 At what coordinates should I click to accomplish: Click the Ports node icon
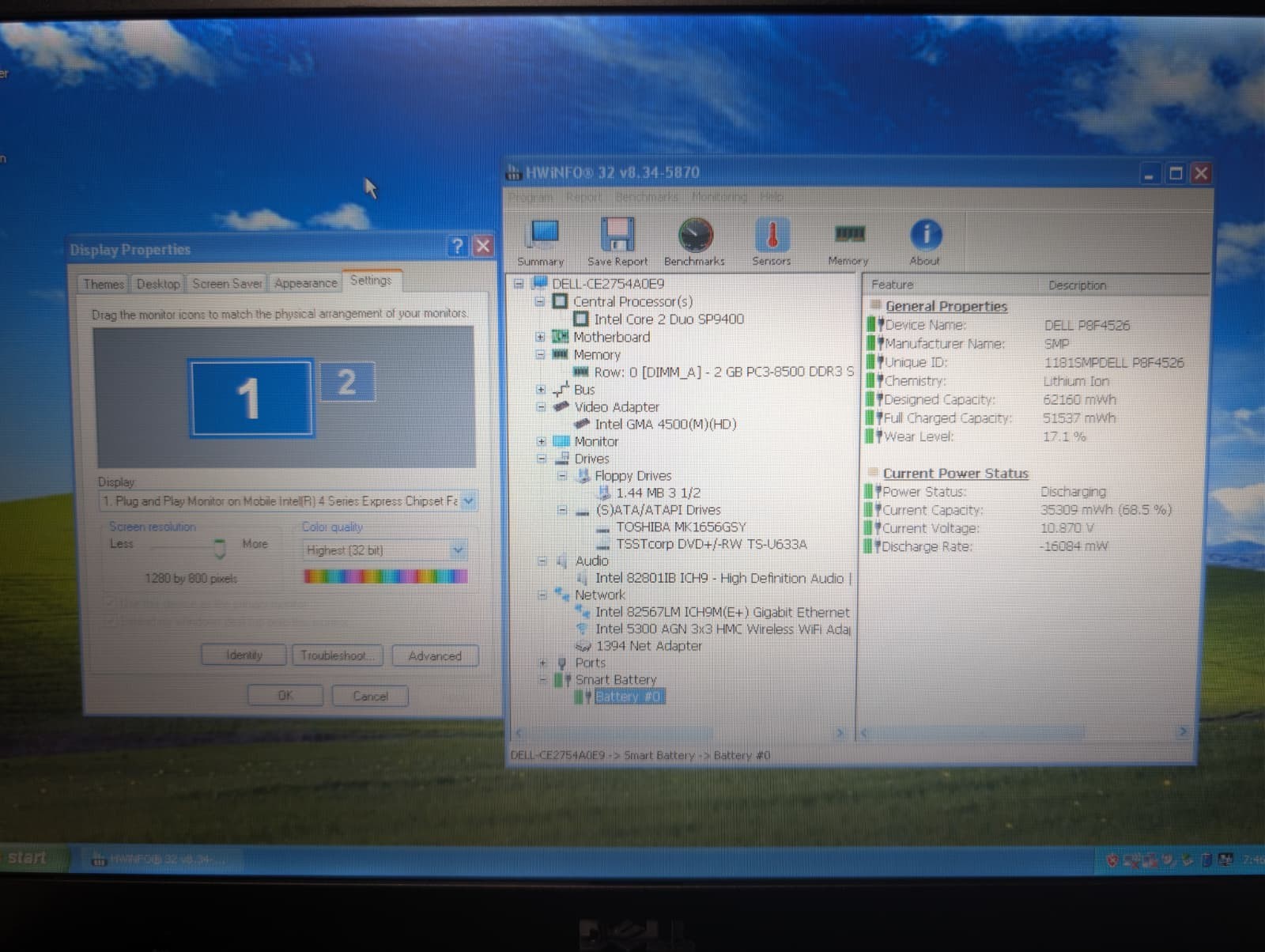(x=562, y=663)
